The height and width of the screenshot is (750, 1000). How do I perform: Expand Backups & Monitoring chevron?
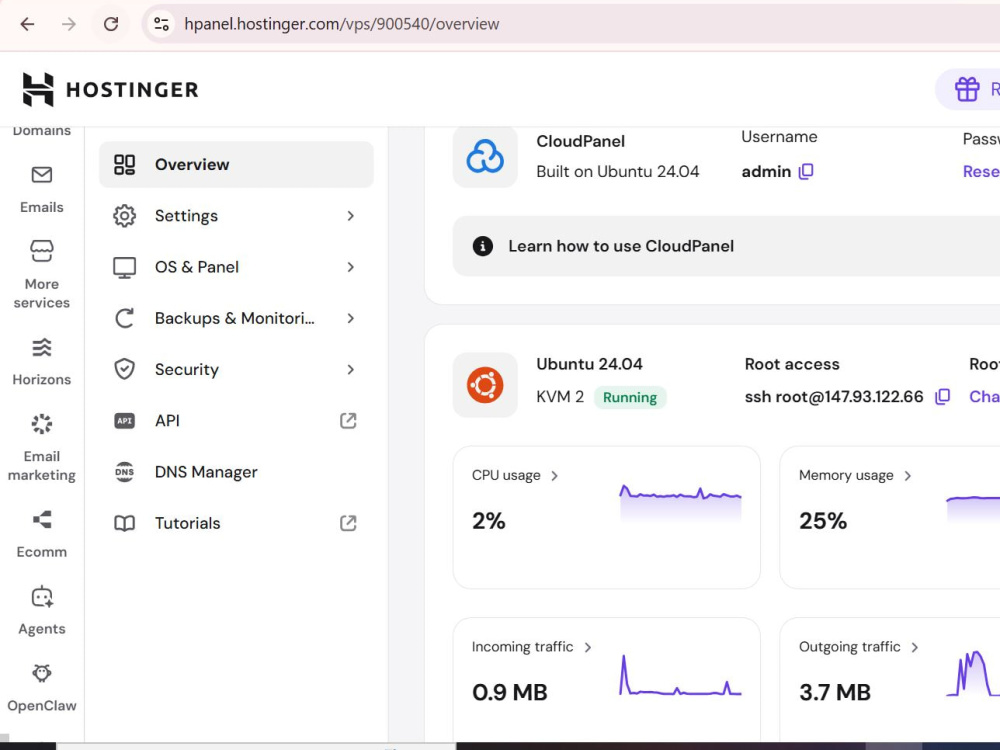coord(350,318)
